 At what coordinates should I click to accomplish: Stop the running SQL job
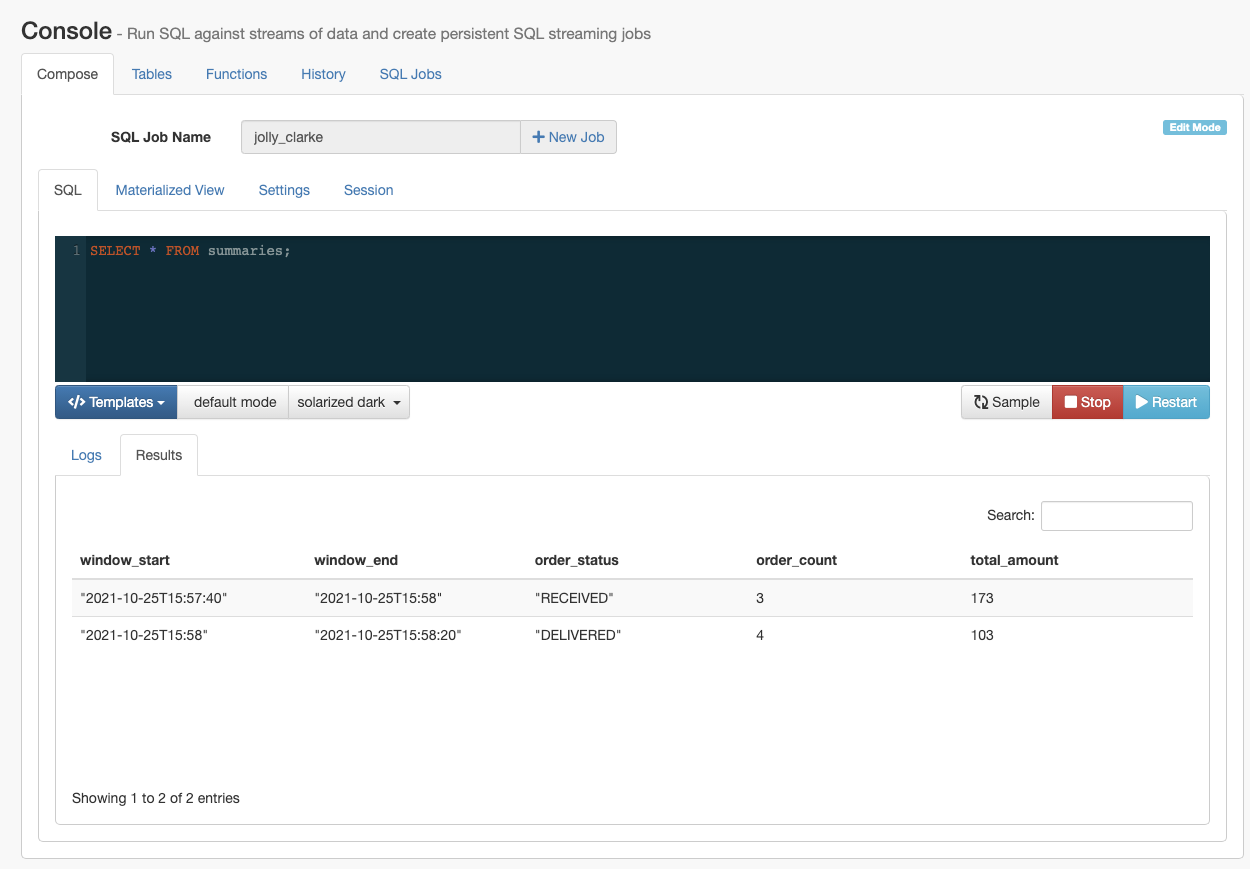pyautogui.click(x=1087, y=402)
